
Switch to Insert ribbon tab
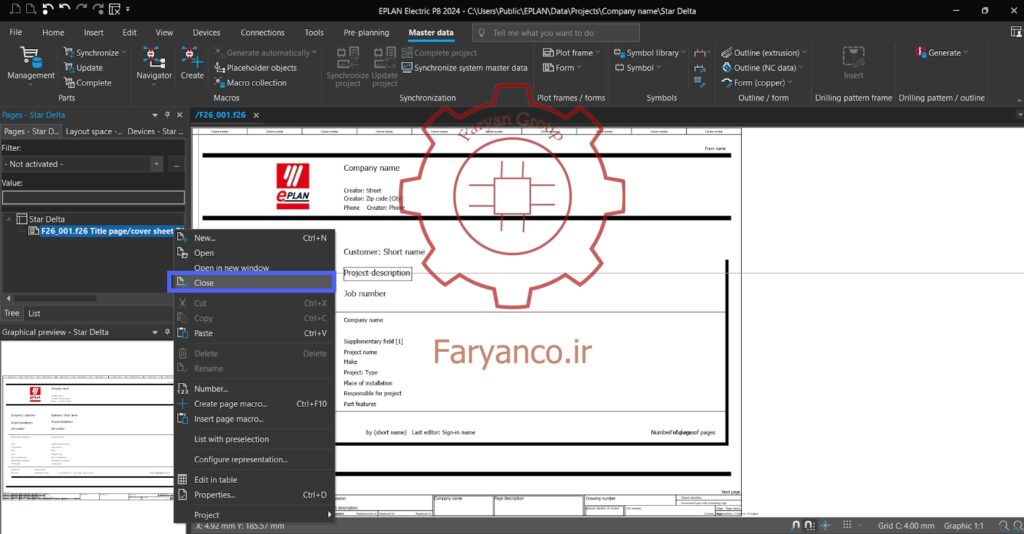tap(93, 32)
